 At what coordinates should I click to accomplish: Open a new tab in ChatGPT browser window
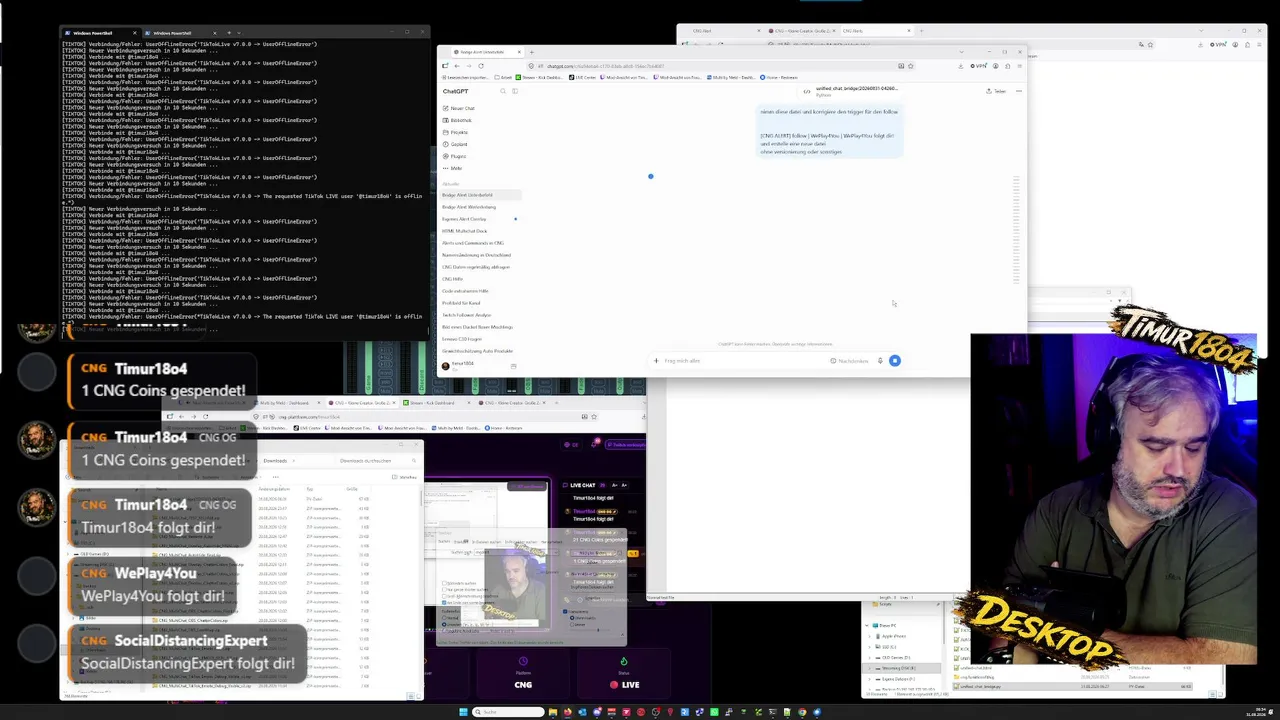531,52
